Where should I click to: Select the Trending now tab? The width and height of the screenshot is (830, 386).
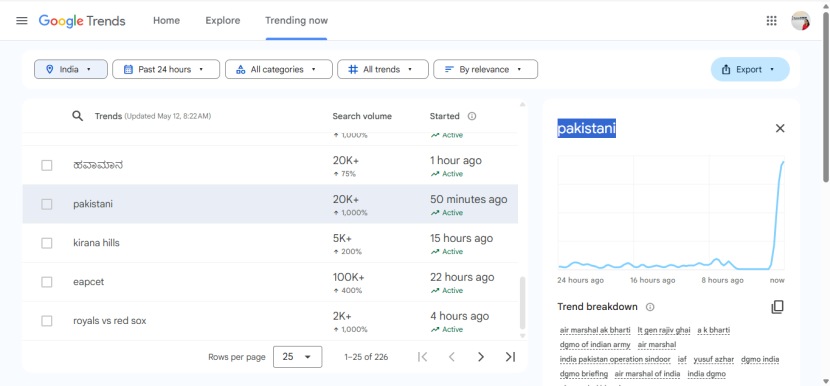(296, 21)
